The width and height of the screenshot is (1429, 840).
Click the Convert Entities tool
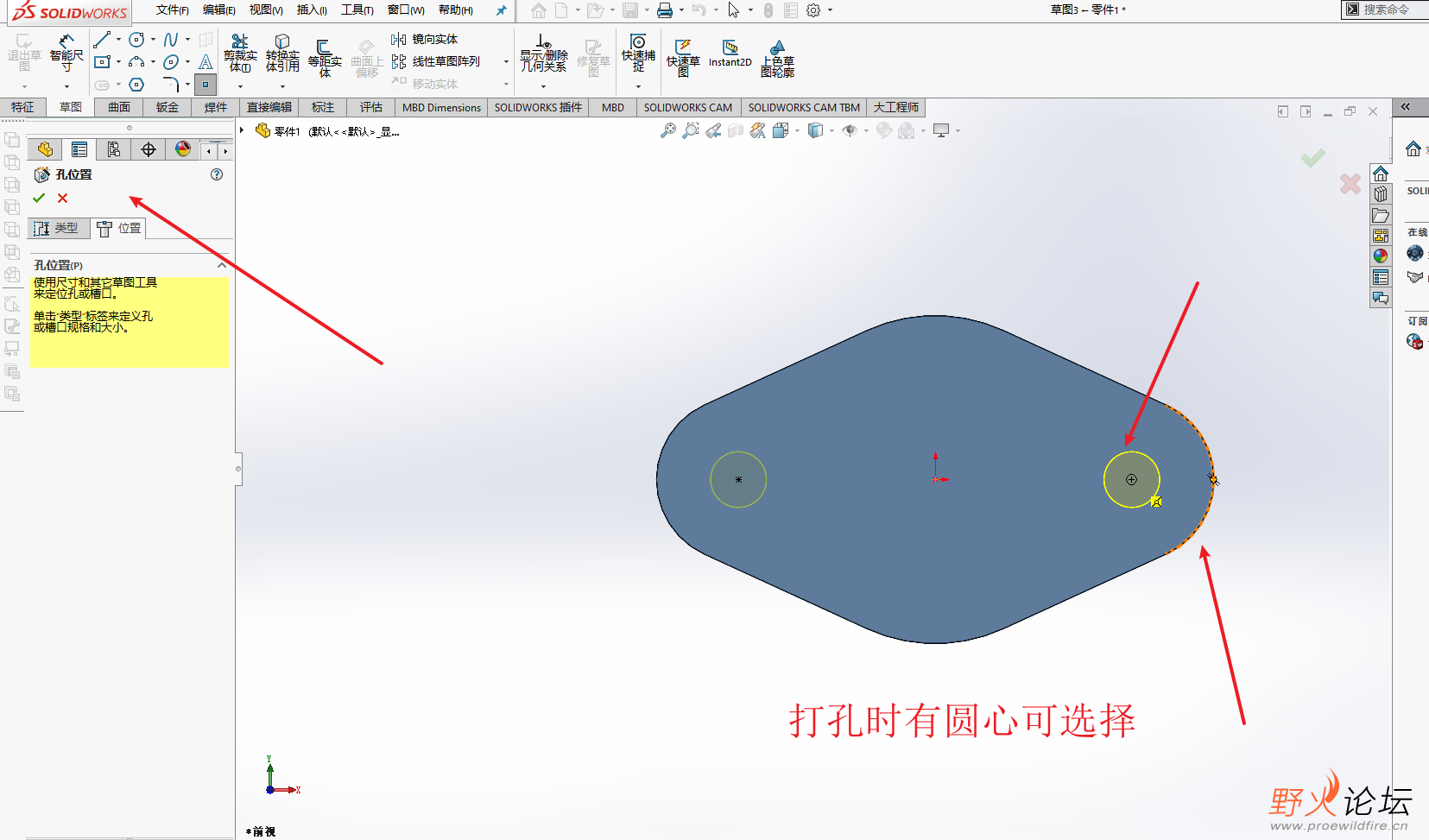click(281, 54)
